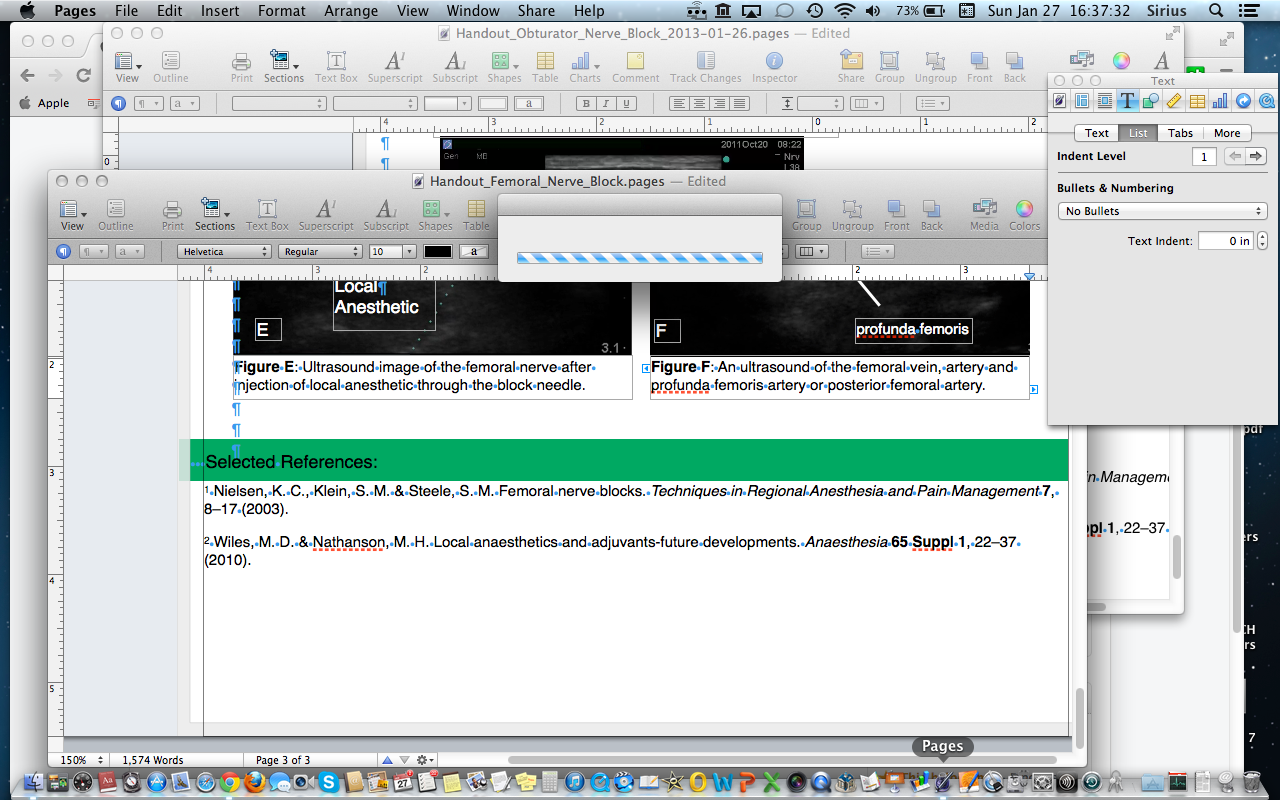The width and height of the screenshot is (1280, 800).
Task: Insert Text Box in Femoral Nerve Block window
Action: pyautogui.click(x=267, y=213)
